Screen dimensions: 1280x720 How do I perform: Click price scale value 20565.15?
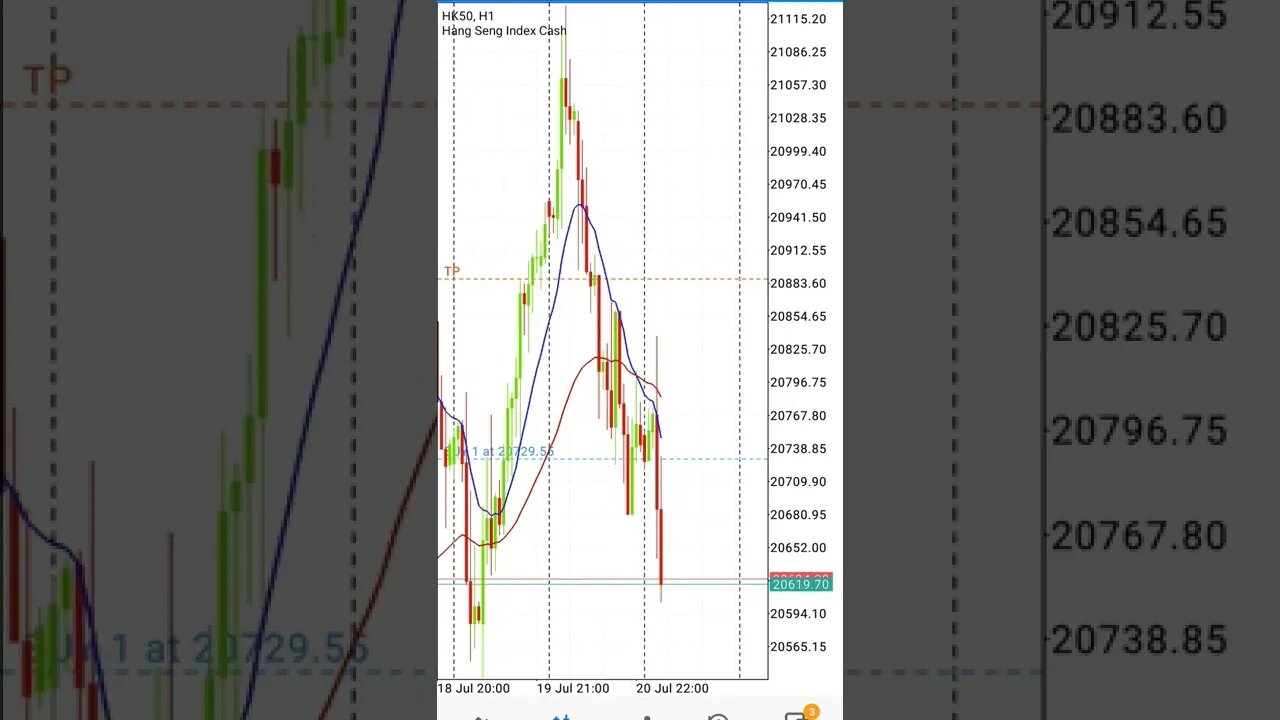(798, 646)
